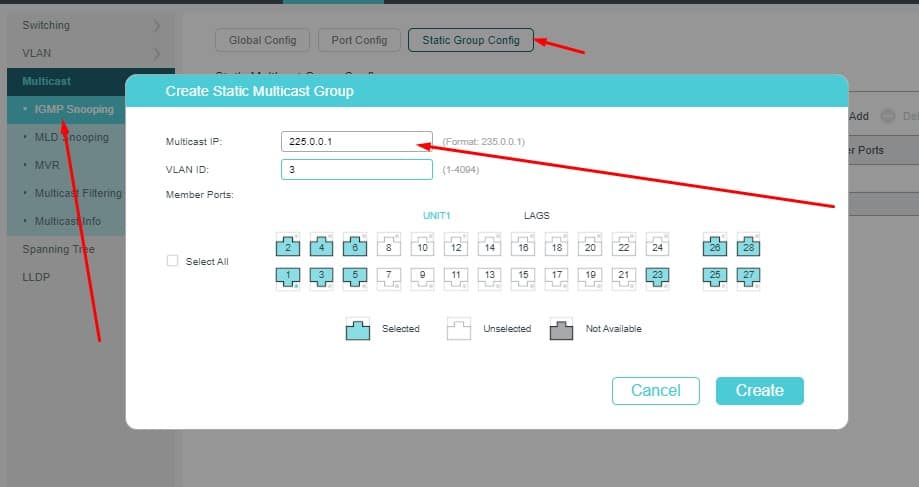
Task: Click the Cancel button
Action: click(656, 391)
